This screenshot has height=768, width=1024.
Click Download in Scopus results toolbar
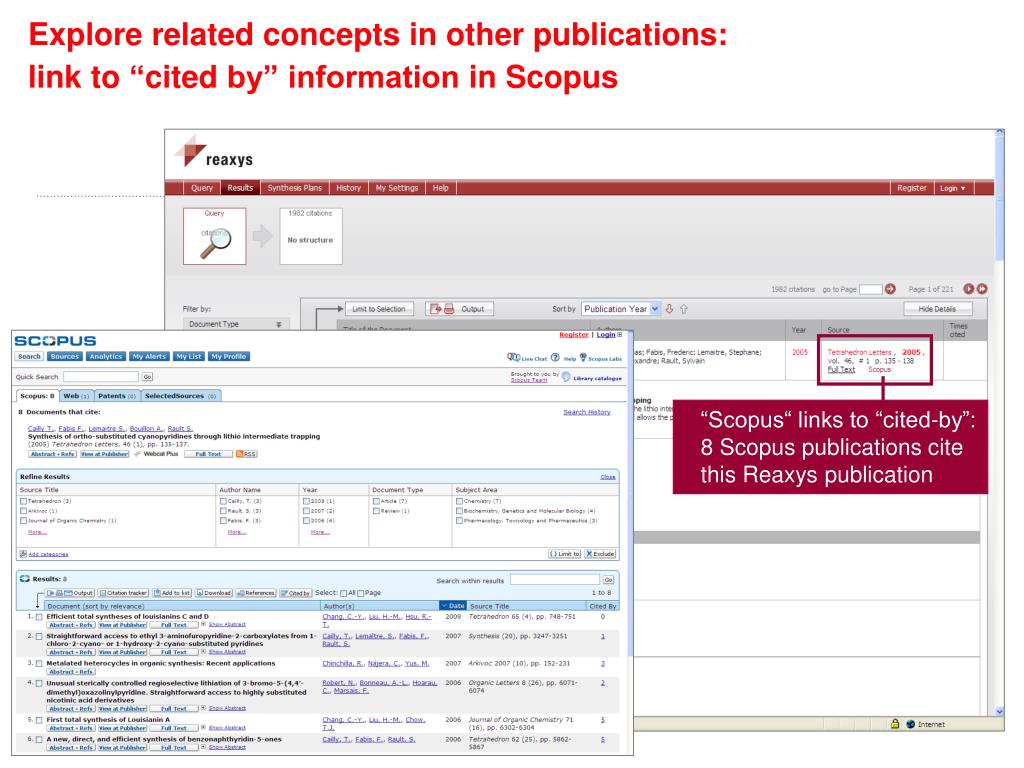(214, 593)
